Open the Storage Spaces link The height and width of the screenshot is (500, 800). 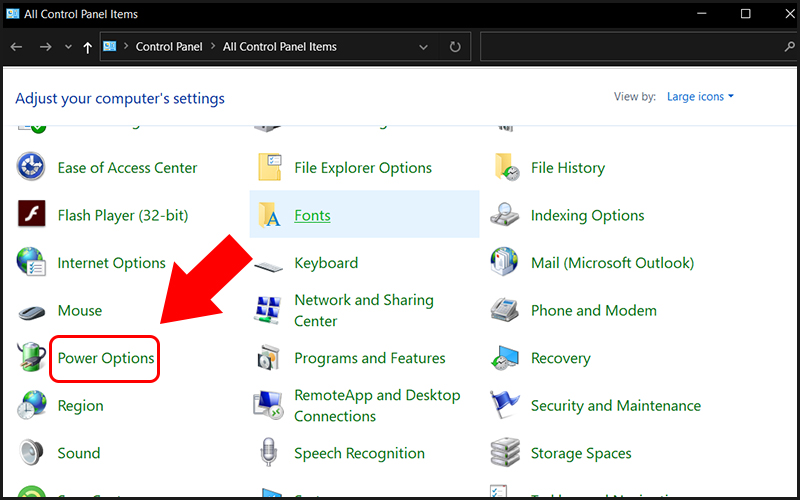coord(581,454)
